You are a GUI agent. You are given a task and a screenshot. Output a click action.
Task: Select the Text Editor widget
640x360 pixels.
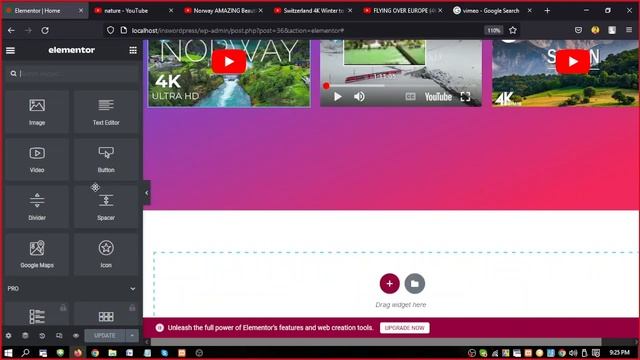[x=106, y=112]
